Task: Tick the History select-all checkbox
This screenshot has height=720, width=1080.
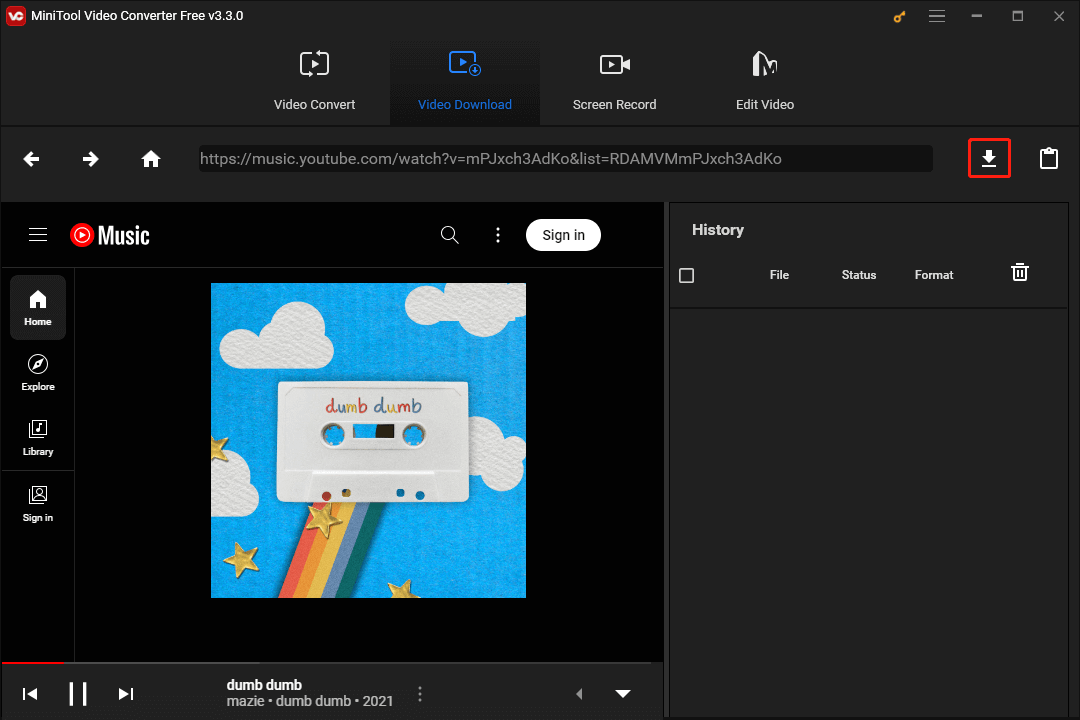Action: tap(686, 276)
